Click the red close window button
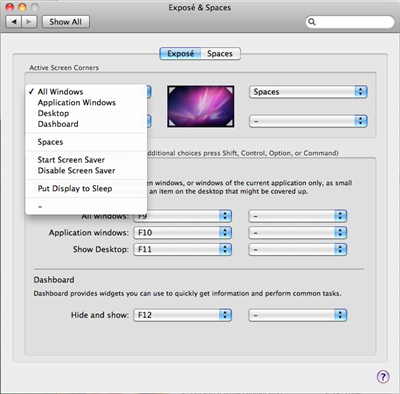Screen dimensions: 400x394 pyautogui.click(x=10, y=7)
